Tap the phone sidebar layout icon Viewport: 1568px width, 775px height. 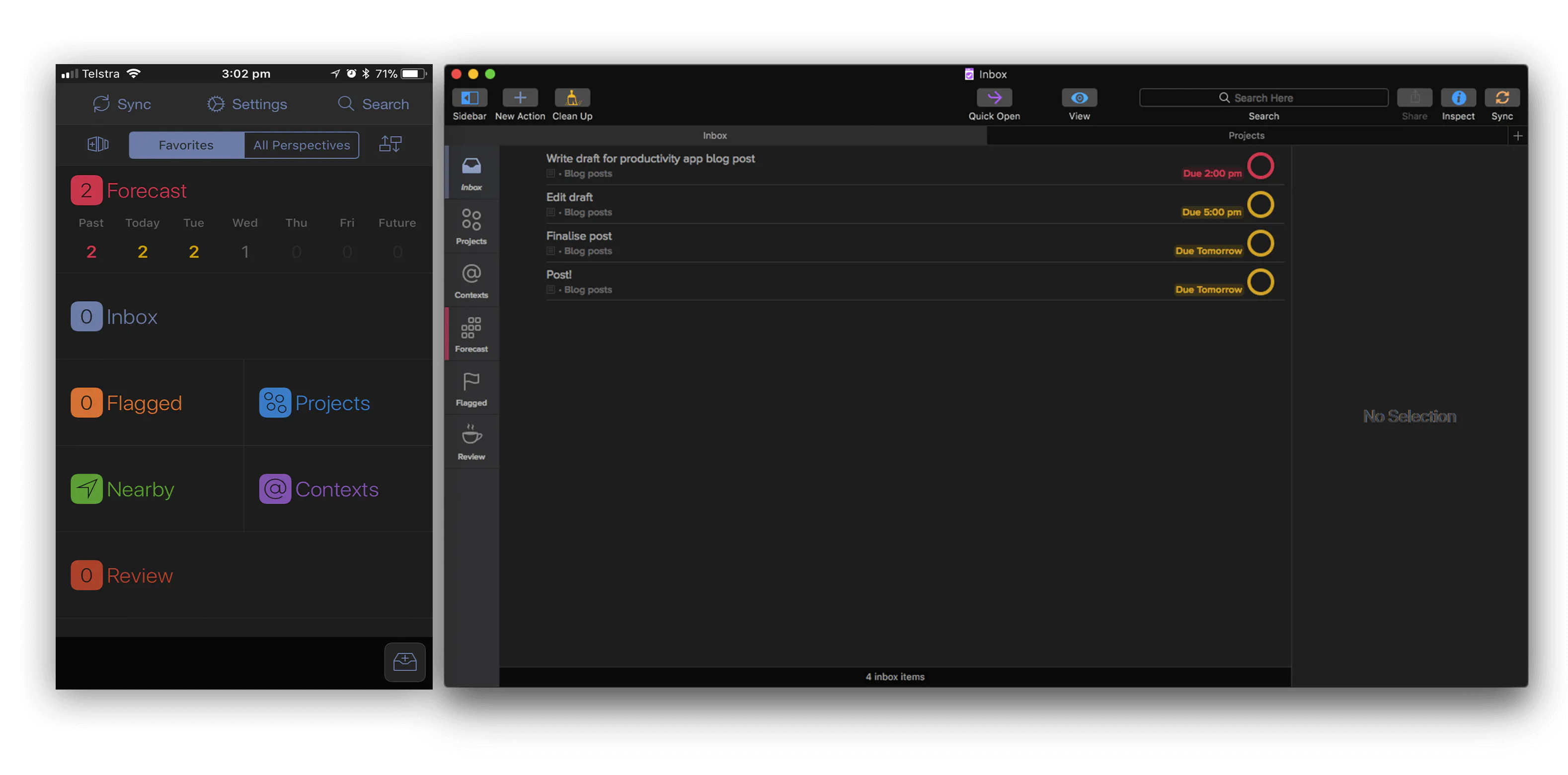[98, 144]
